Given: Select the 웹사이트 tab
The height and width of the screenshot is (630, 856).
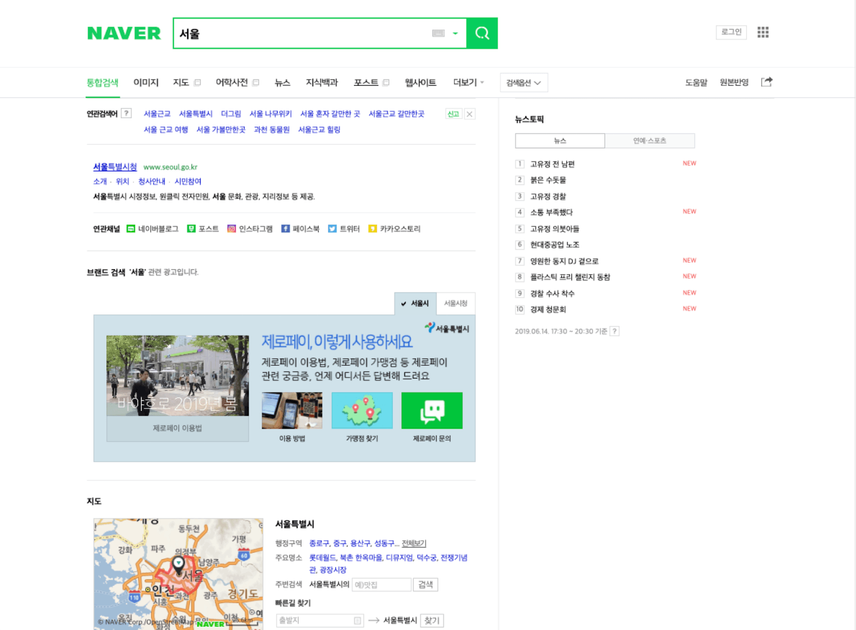Looking at the screenshot, I should [x=420, y=82].
